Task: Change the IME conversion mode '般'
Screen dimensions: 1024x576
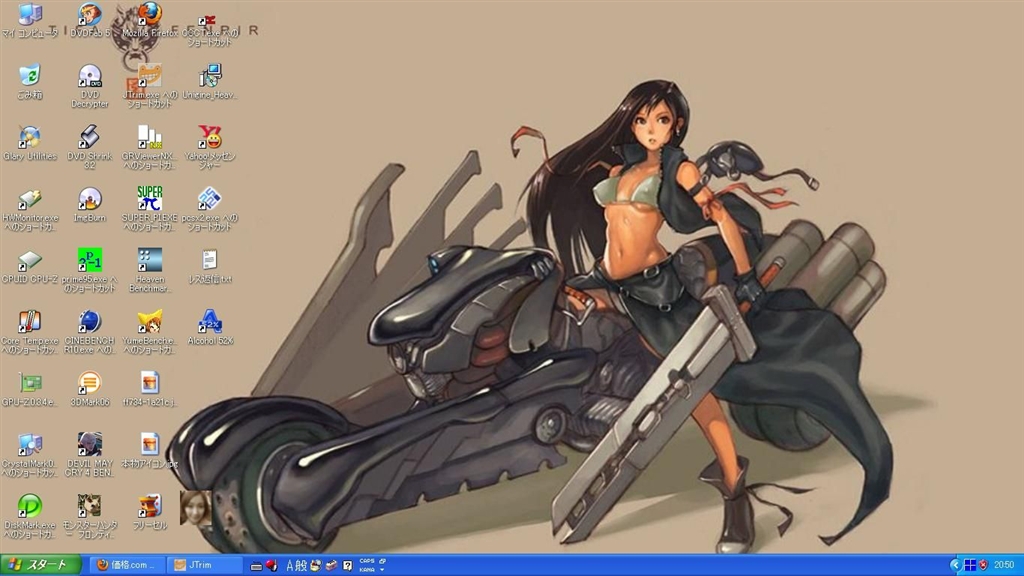Action: [301, 566]
